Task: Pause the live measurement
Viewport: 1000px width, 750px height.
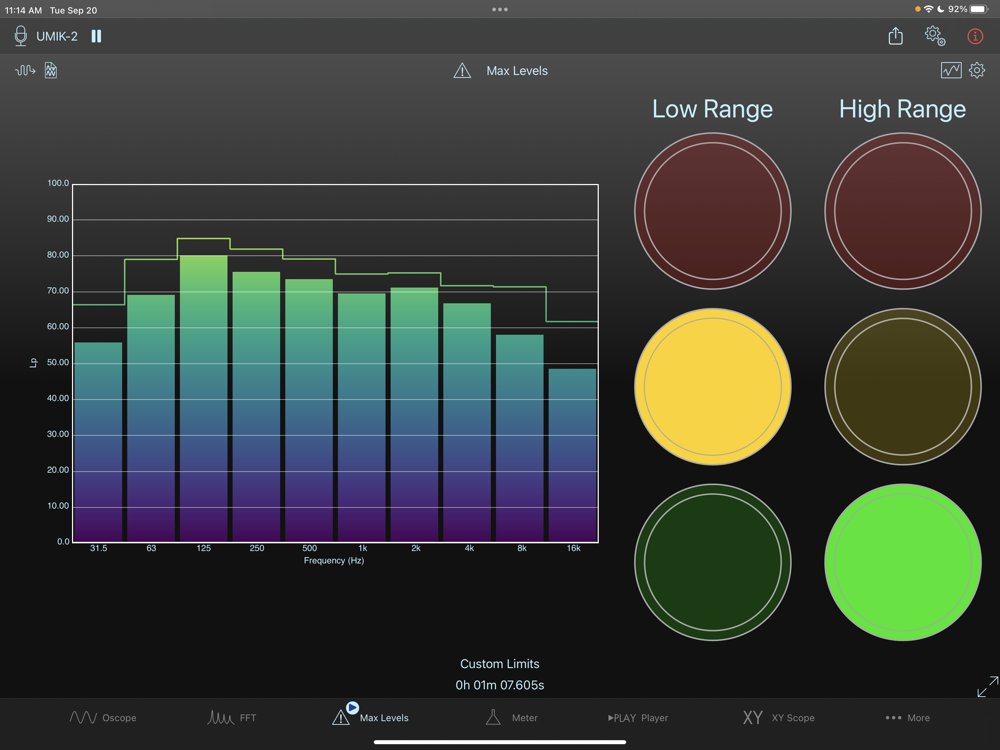Action: coord(96,36)
